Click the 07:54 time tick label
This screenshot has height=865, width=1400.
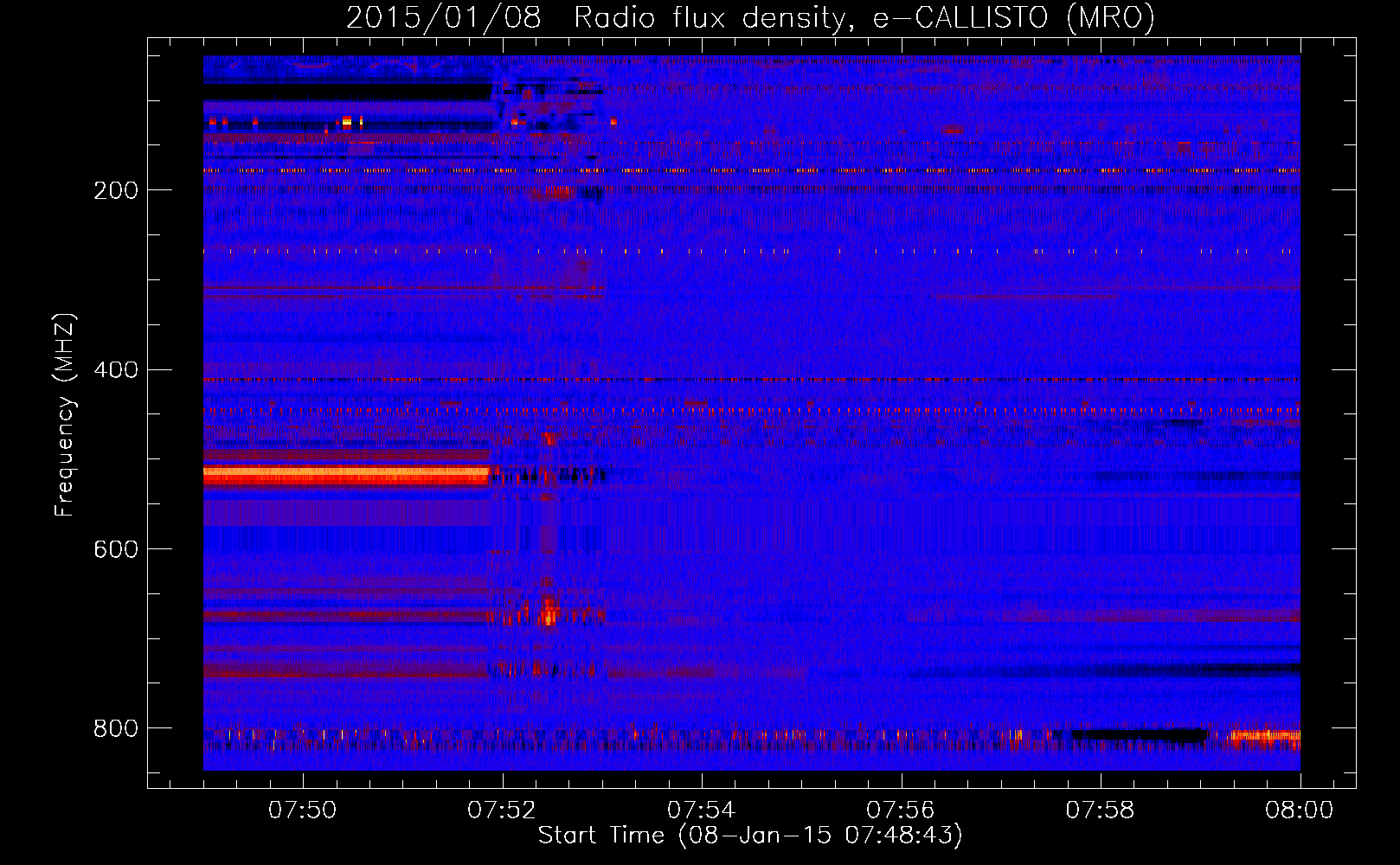point(701,810)
